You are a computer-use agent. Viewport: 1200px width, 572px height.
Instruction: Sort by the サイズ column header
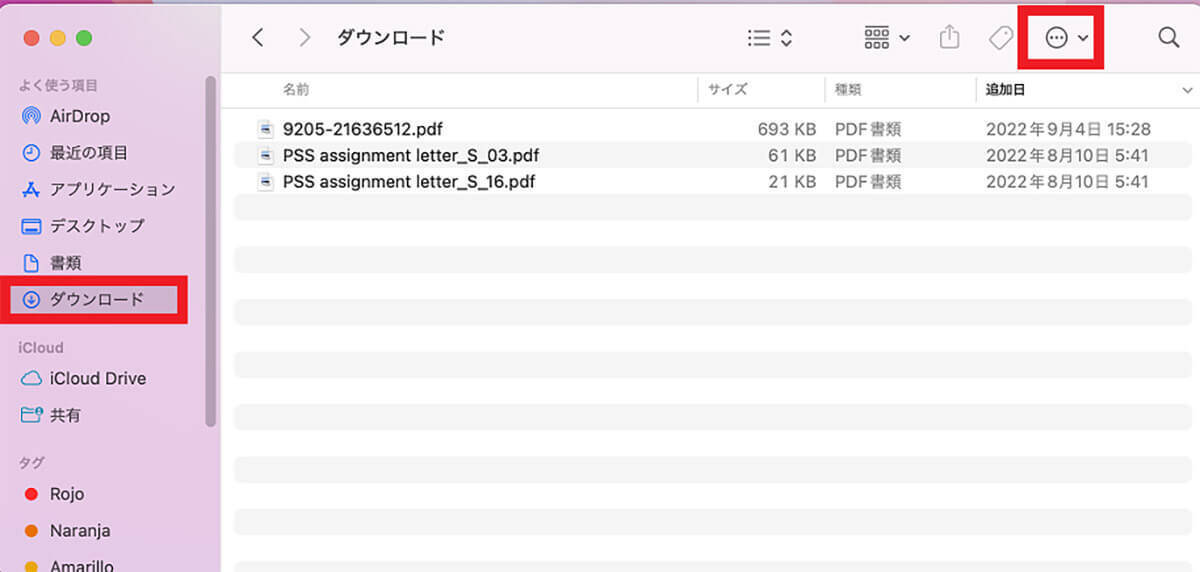(728, 90)
